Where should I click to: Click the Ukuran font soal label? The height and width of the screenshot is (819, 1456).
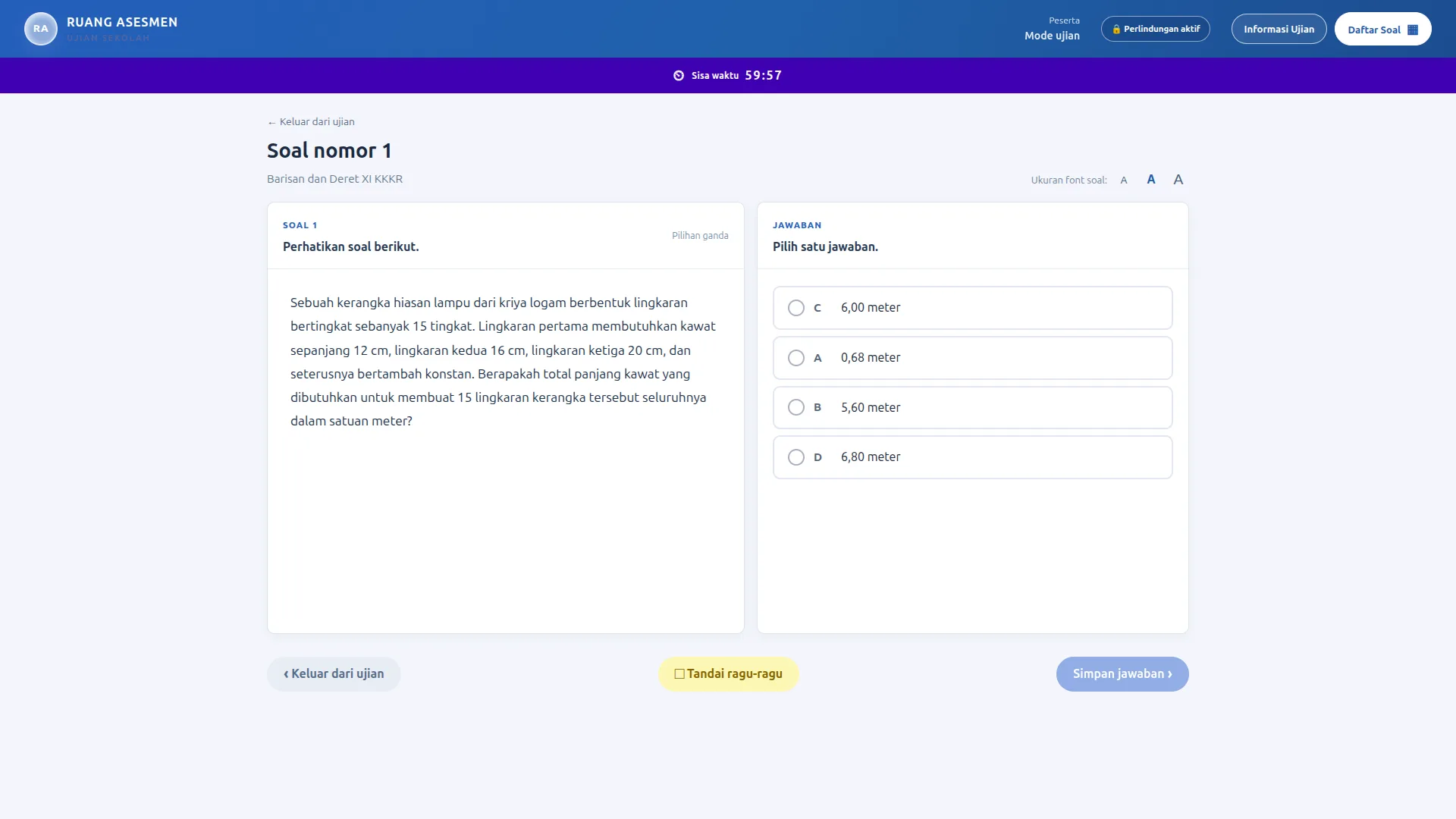click(1068, 180)
